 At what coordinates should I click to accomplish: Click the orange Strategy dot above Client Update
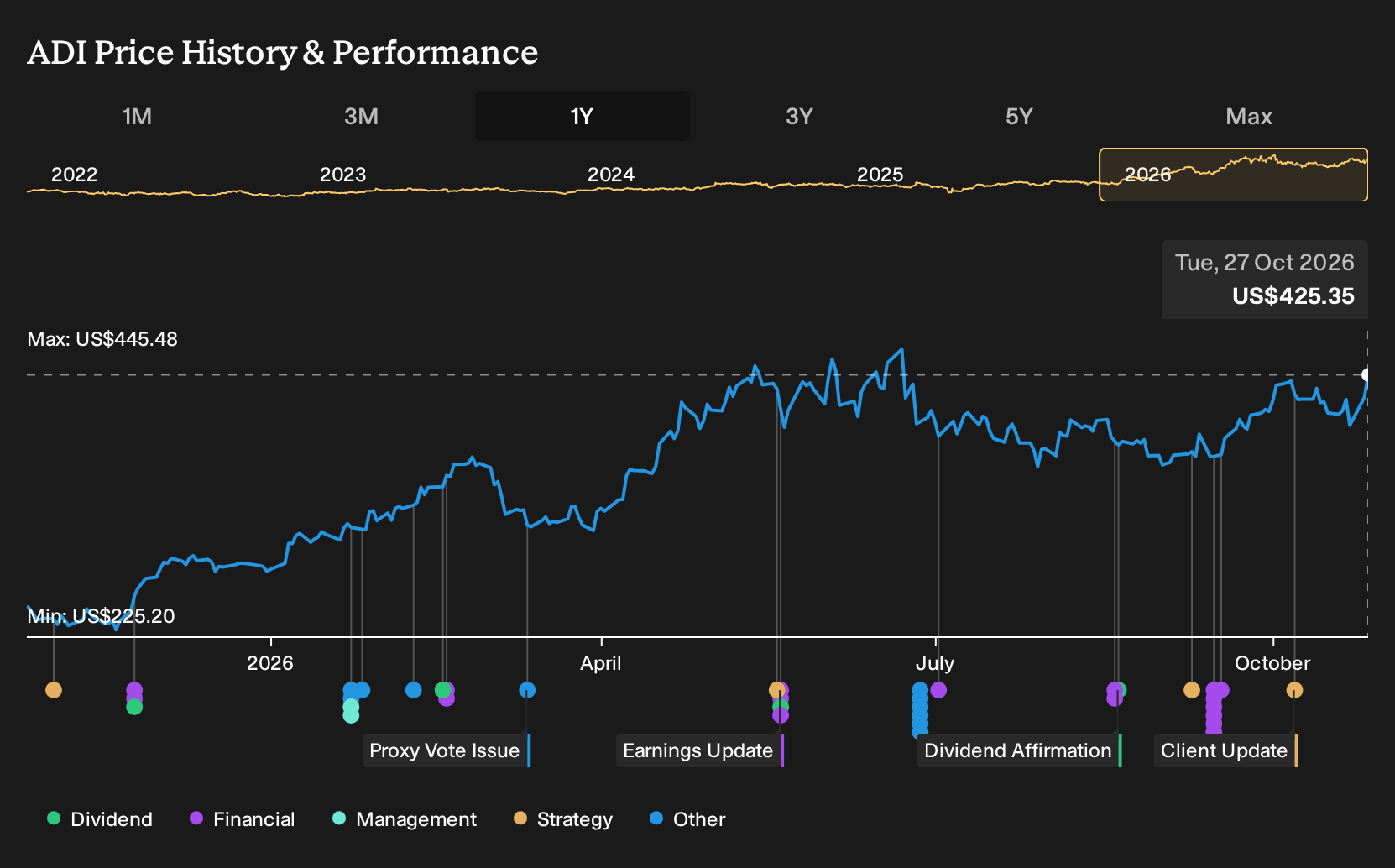tap(1294, 690)
